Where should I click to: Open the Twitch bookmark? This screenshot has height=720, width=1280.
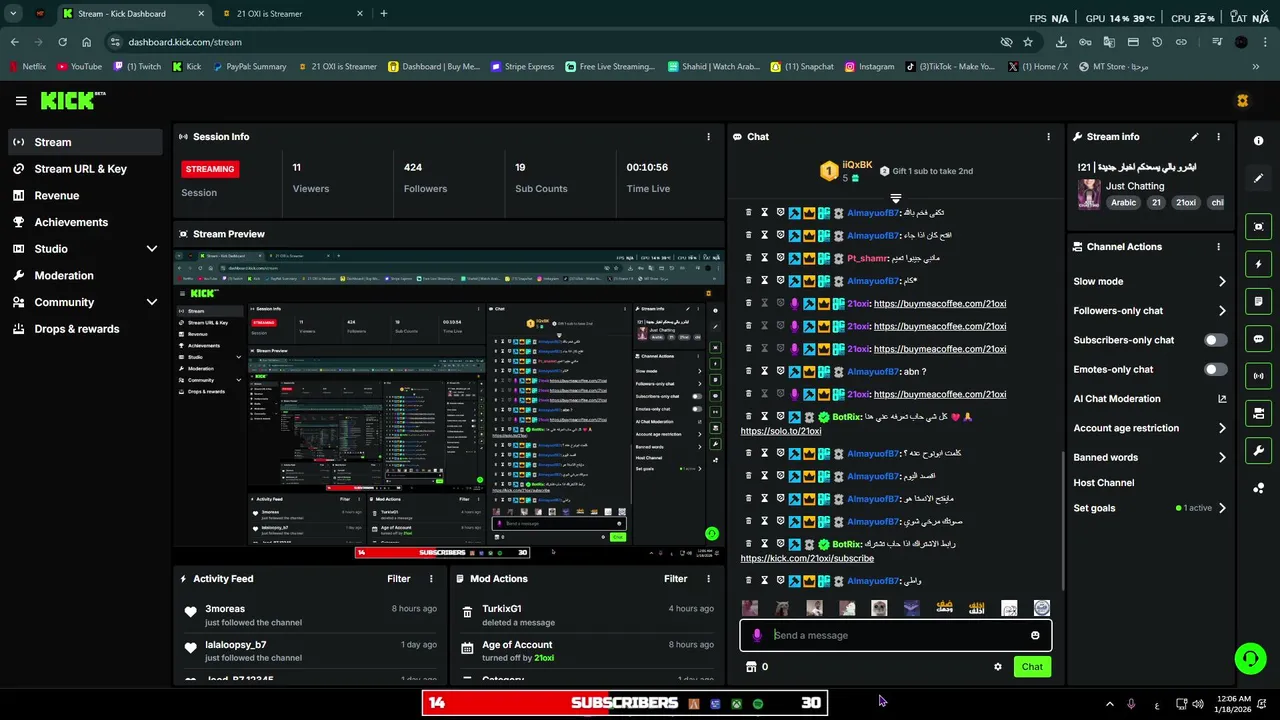(x=137, y=67)
